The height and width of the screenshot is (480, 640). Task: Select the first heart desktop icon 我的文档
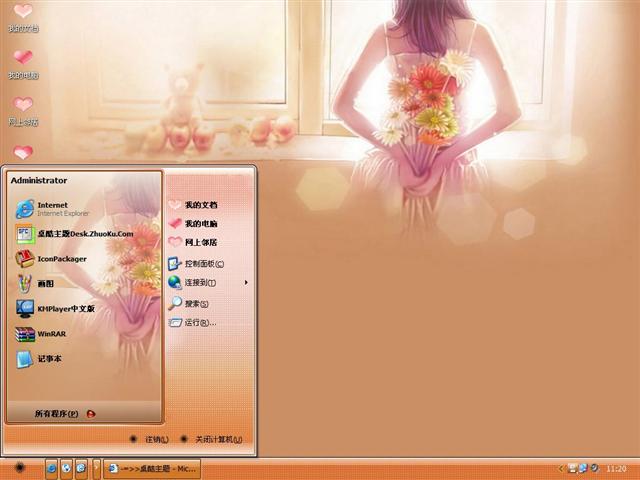(x=23, y=18)
